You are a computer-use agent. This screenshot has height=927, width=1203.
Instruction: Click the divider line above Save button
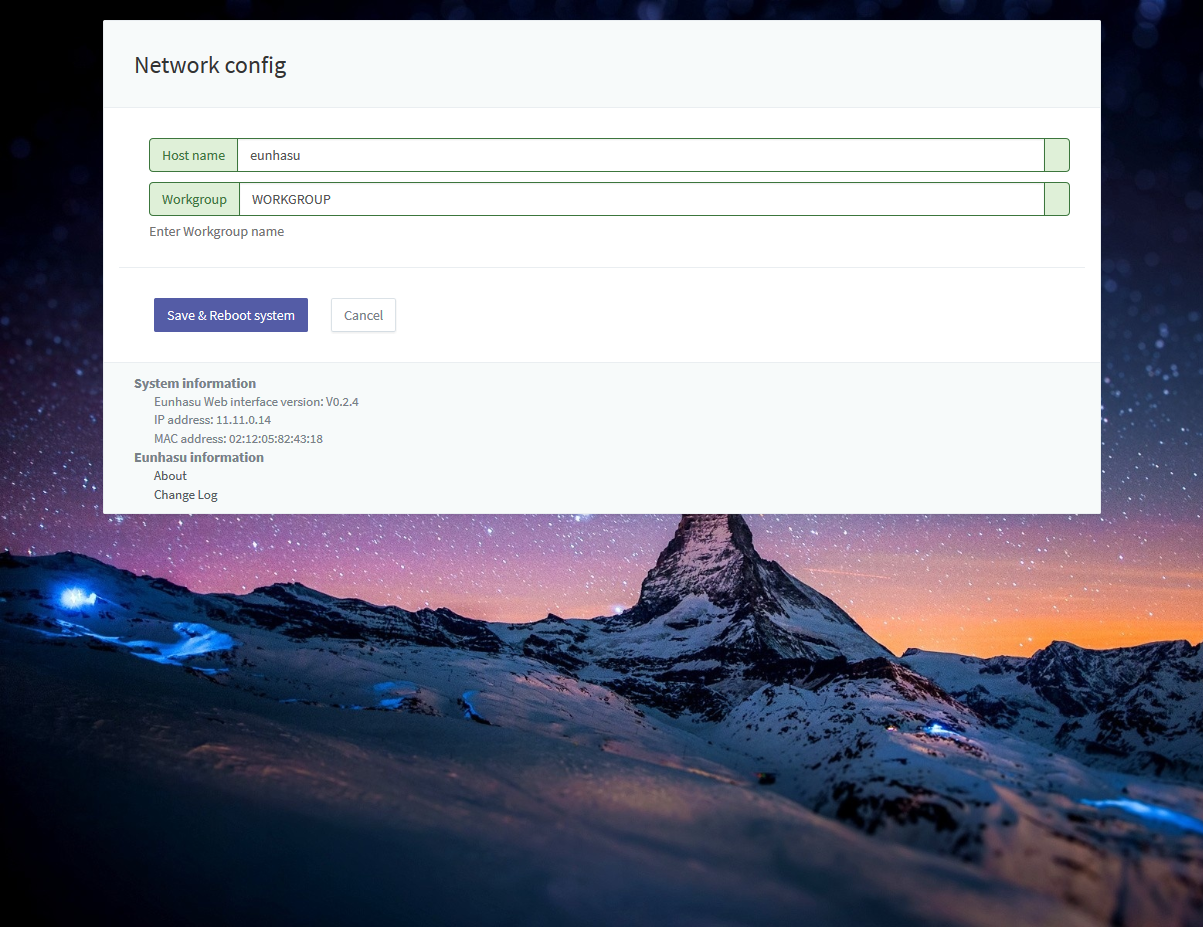[x=601, y=267]
